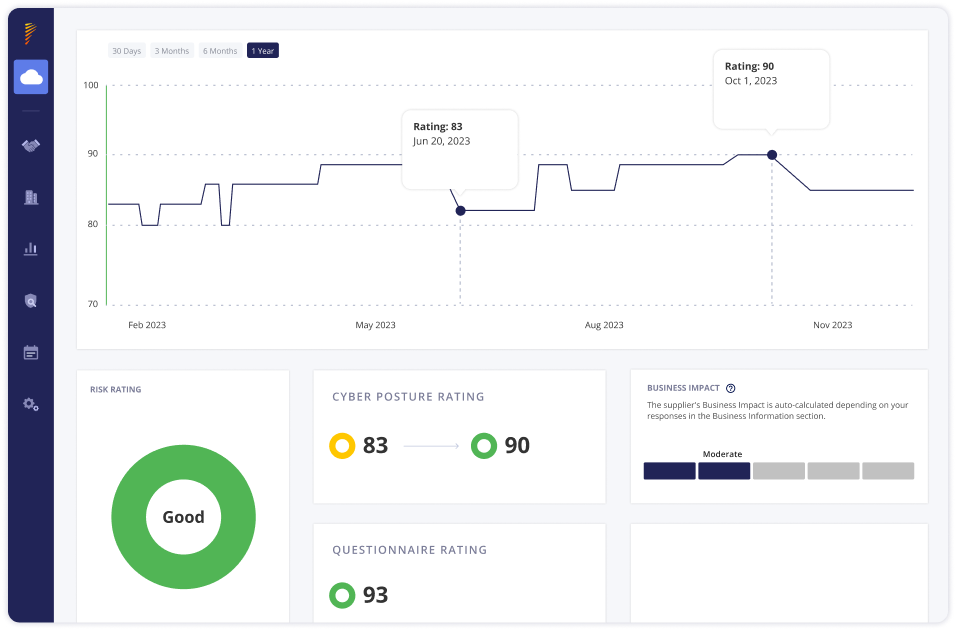The image size is (956, 630).
Task: Click the fourth gray Business Impact segment
Action: tap(833, 471)
